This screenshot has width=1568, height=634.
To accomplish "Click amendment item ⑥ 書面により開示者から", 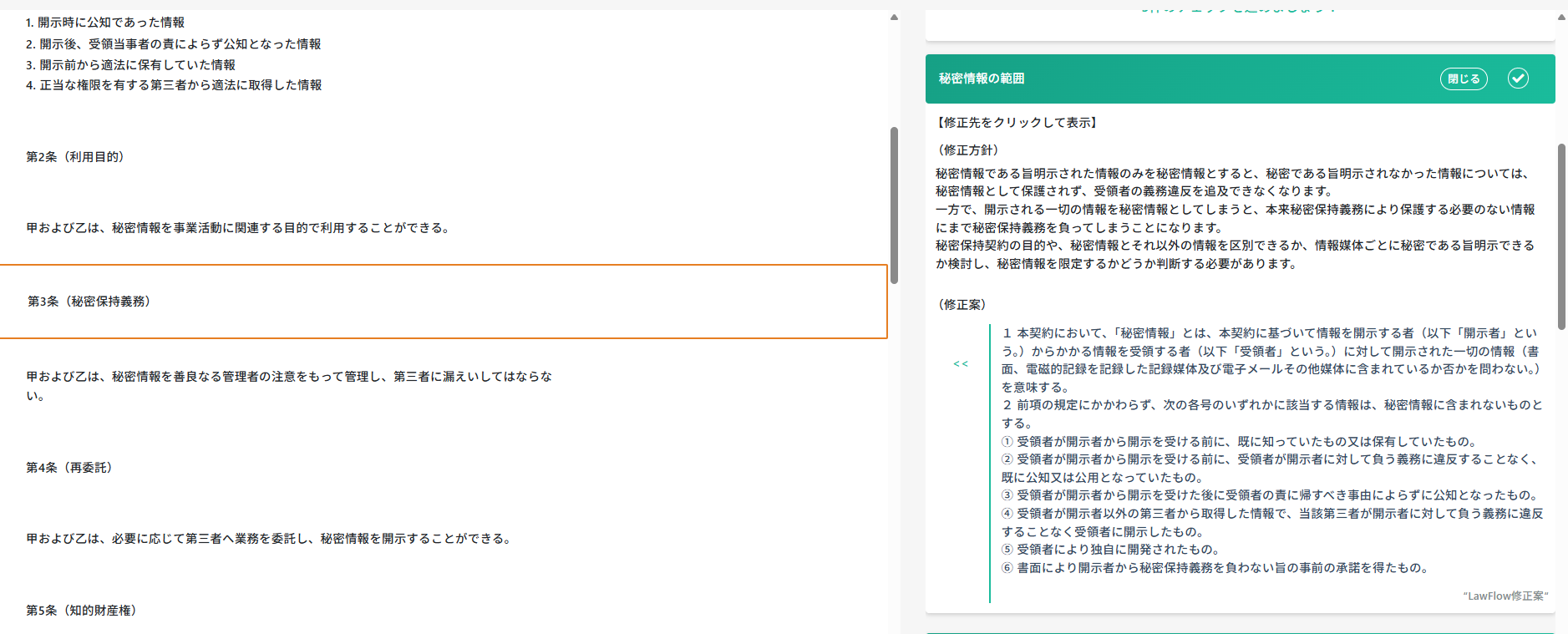I will coord(1216,568).
